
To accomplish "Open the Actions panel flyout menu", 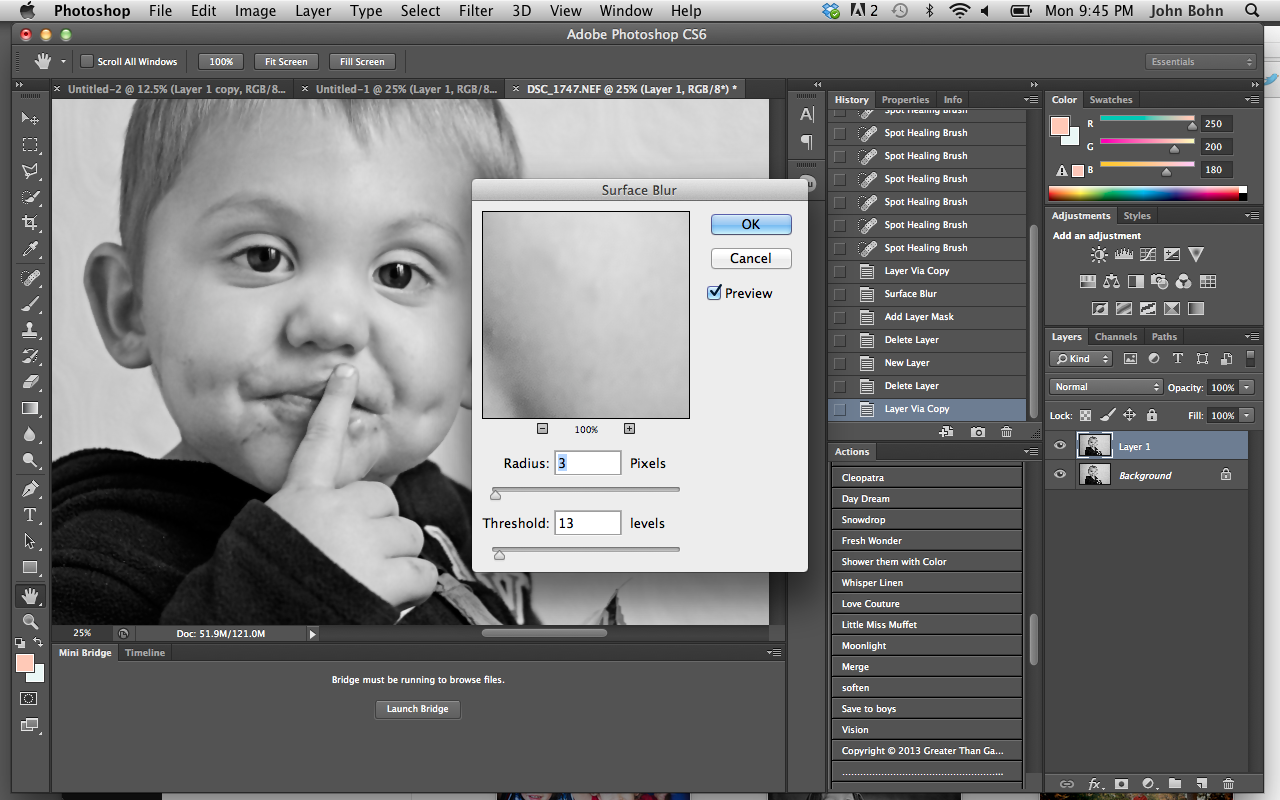I will (x=1030, y=452).
